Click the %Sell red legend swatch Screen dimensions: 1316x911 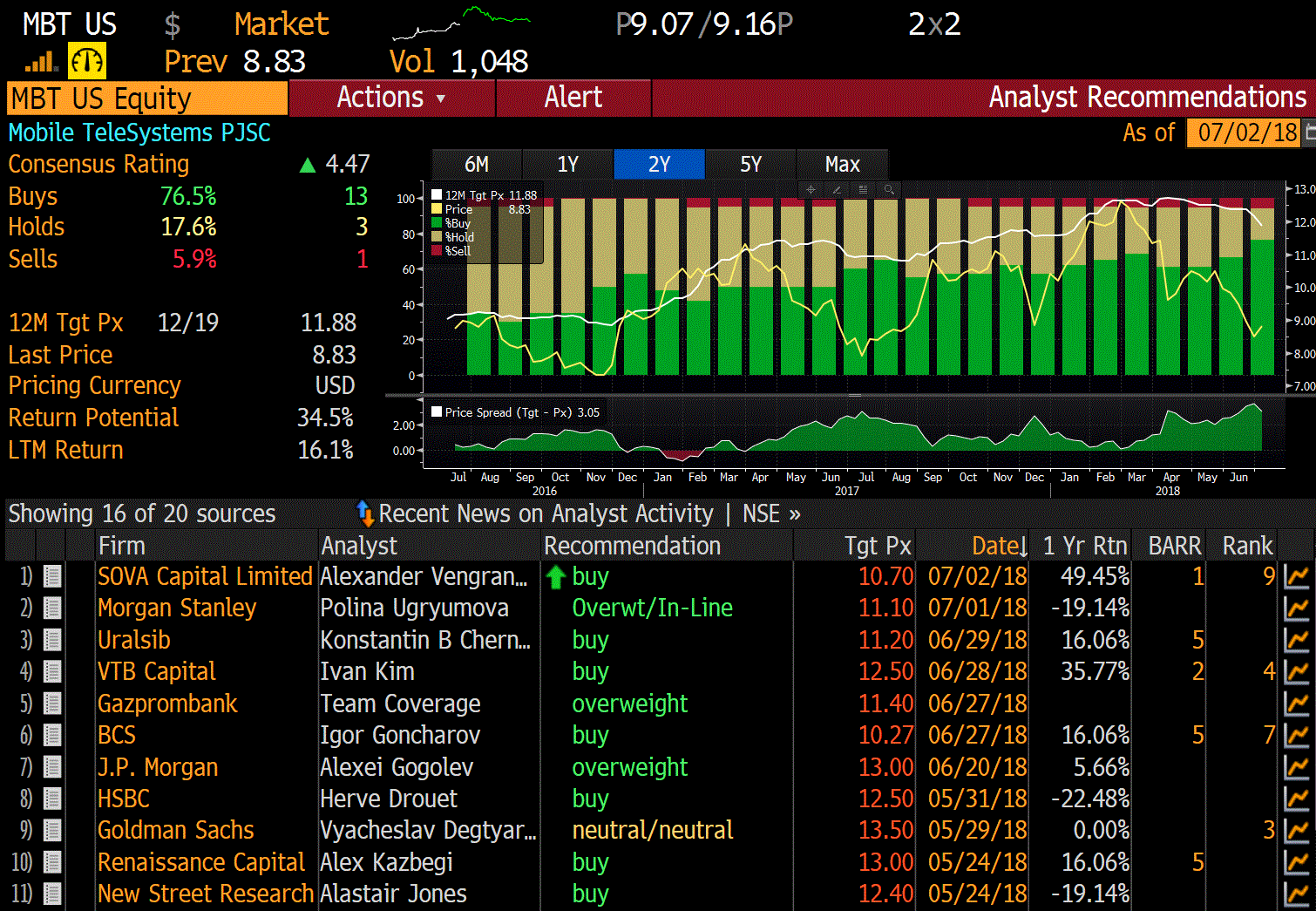click(438, 251)
